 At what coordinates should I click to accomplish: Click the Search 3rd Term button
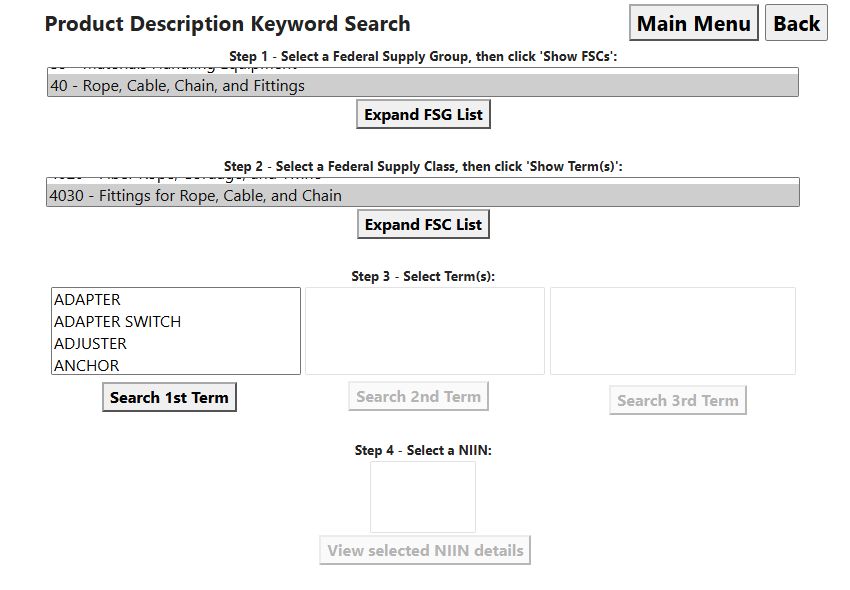click(x=678, y=400)
